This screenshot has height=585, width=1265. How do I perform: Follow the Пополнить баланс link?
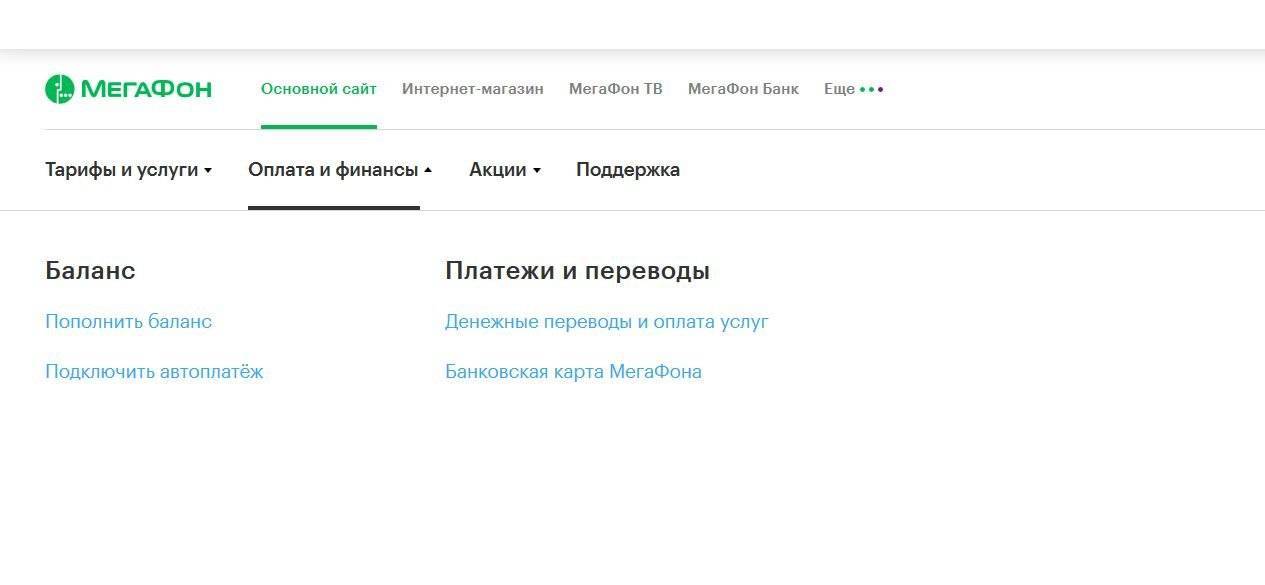tap(129, 322)
